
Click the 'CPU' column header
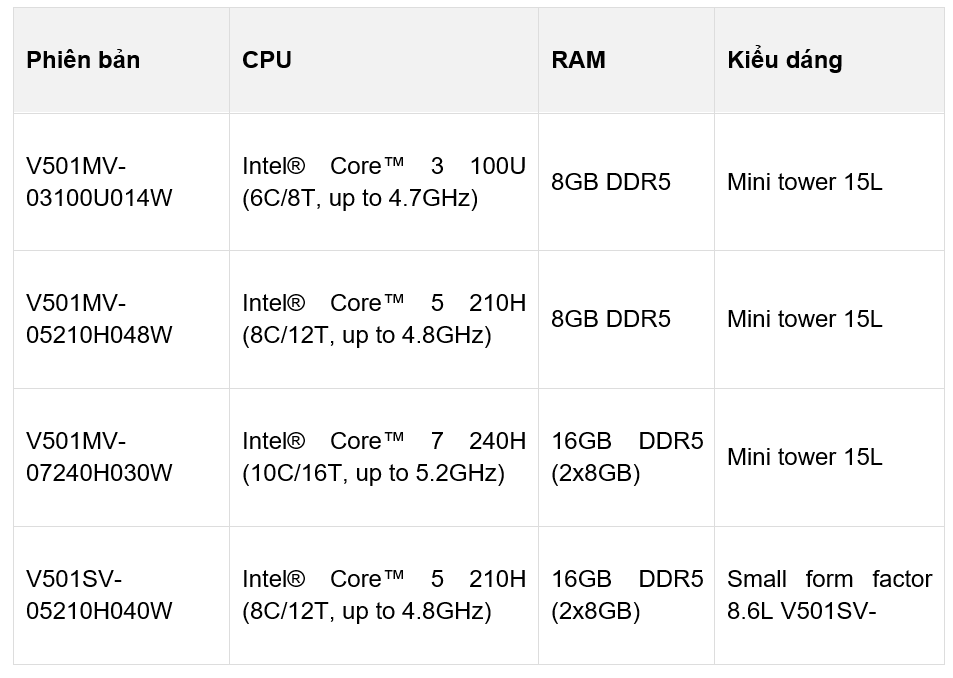click(x=267, y=60)
